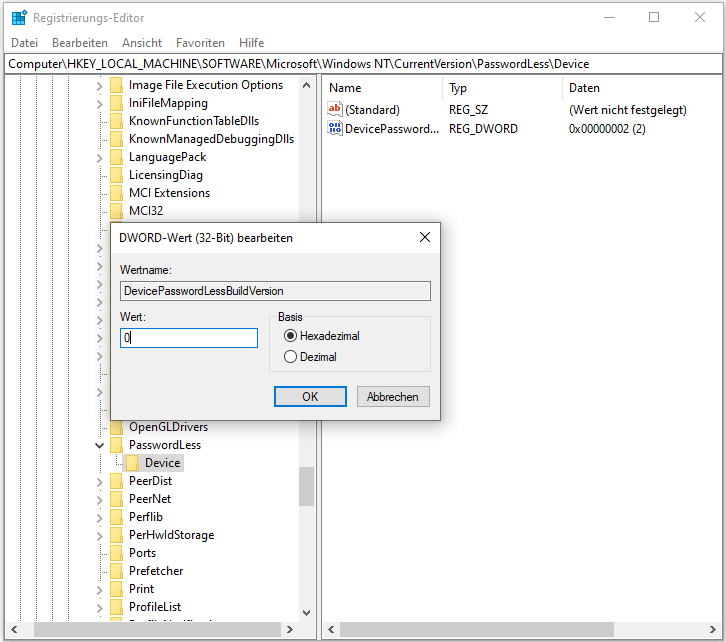Collapse the PasswordLess tree node
The width and height of the screenshot is (726, 642).
tap(99, 445)
